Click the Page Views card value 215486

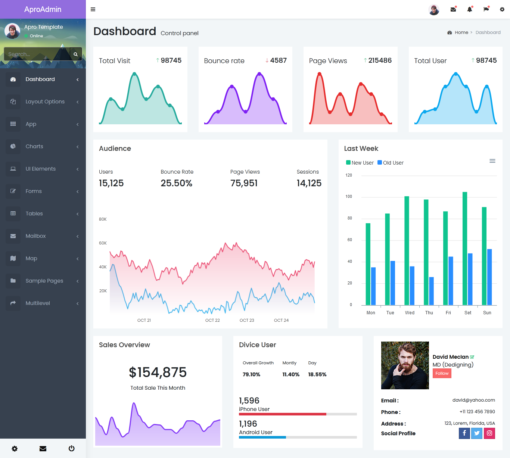click(380, 60)
